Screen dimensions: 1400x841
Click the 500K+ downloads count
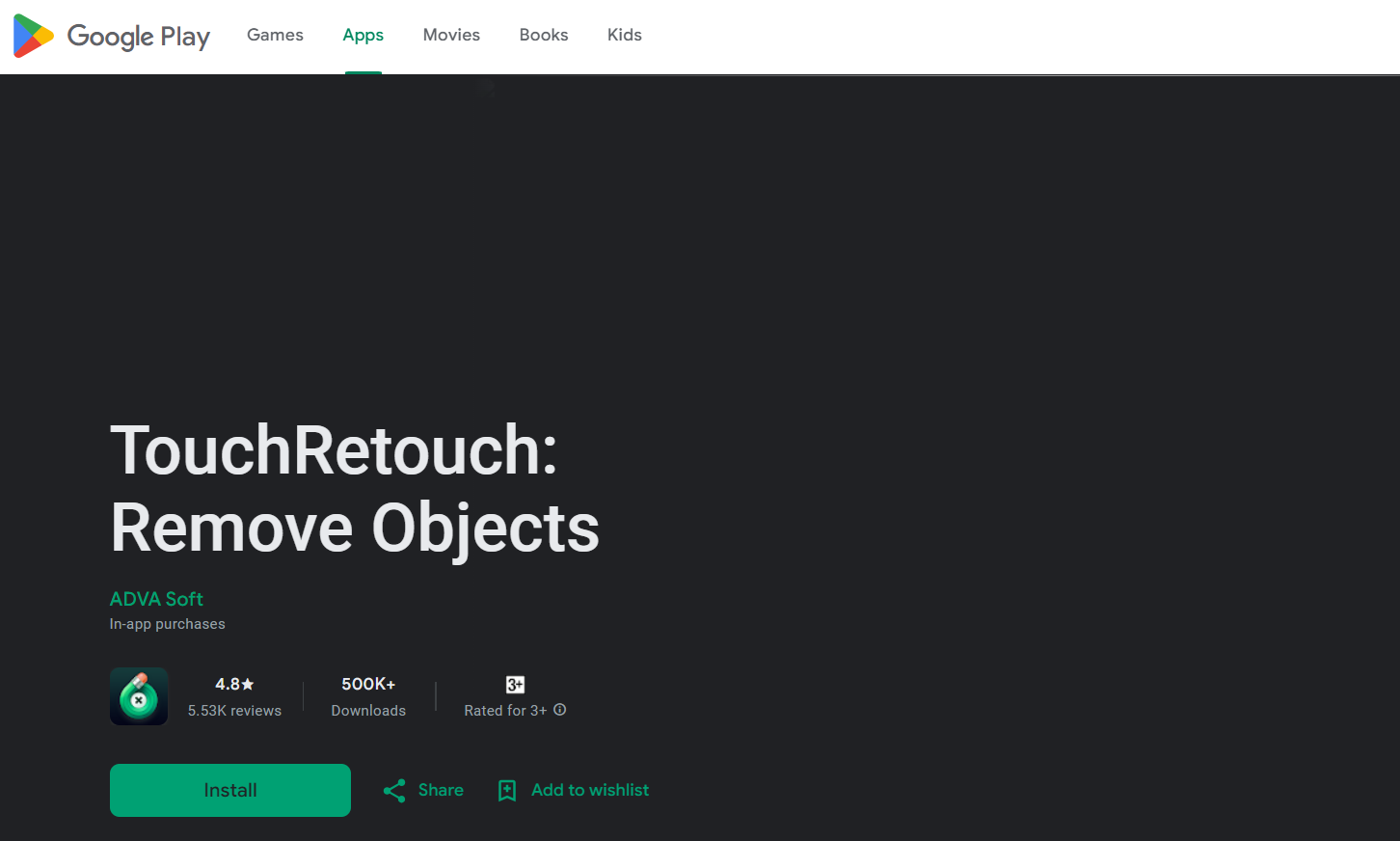point(368,684)
